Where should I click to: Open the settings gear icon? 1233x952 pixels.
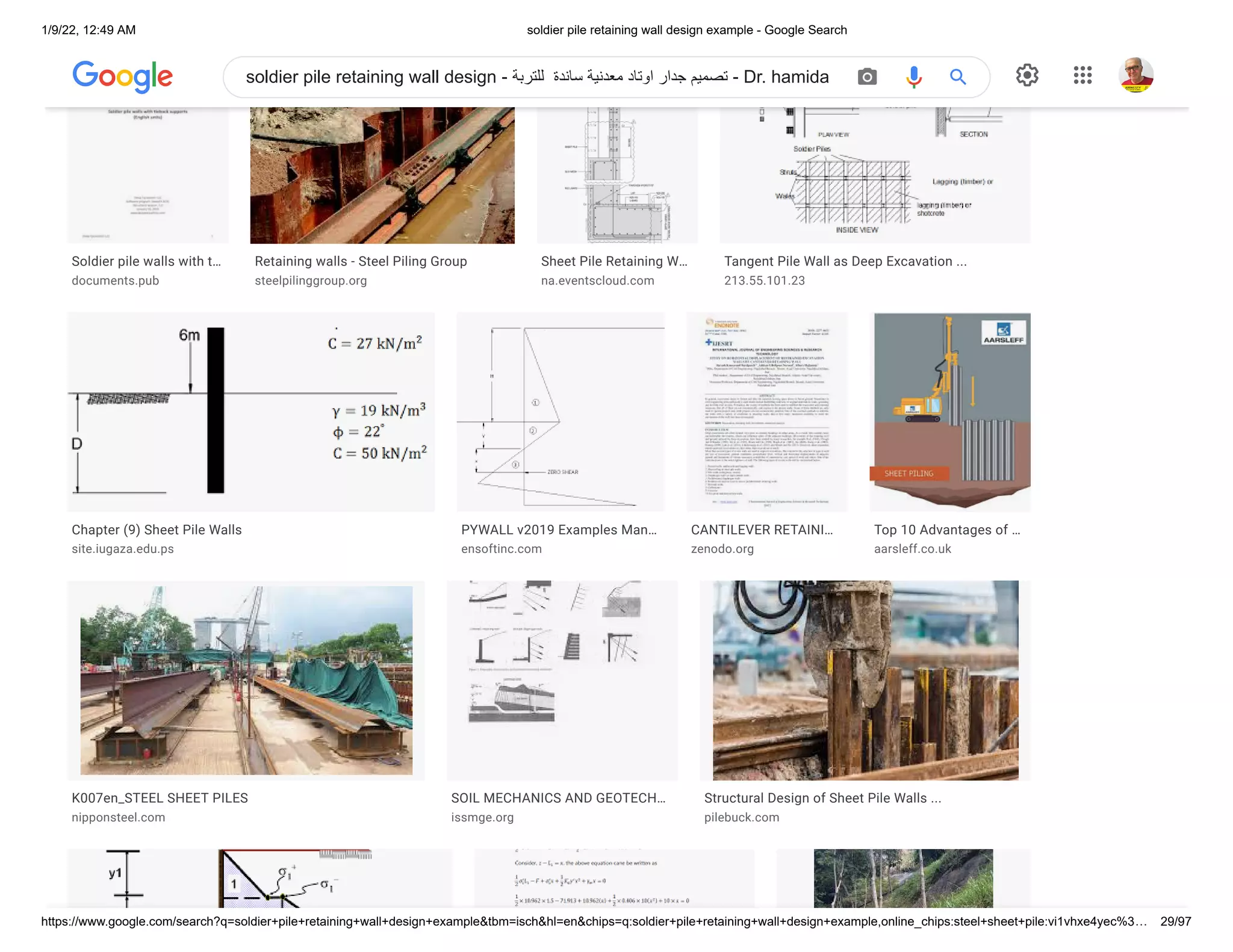[1026, 75]
